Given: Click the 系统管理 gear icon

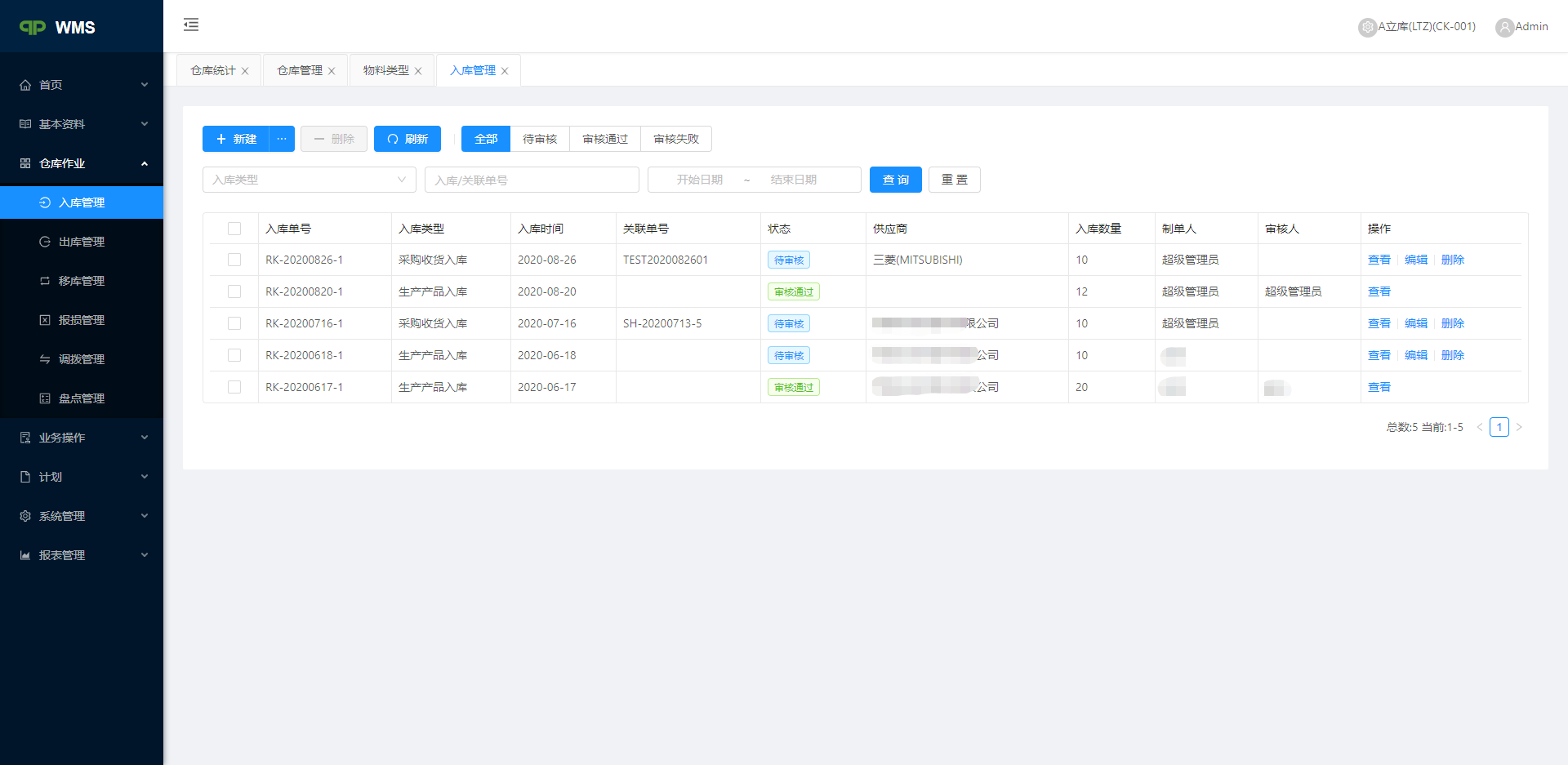Looking at the screenshot, I should (25, 516).
